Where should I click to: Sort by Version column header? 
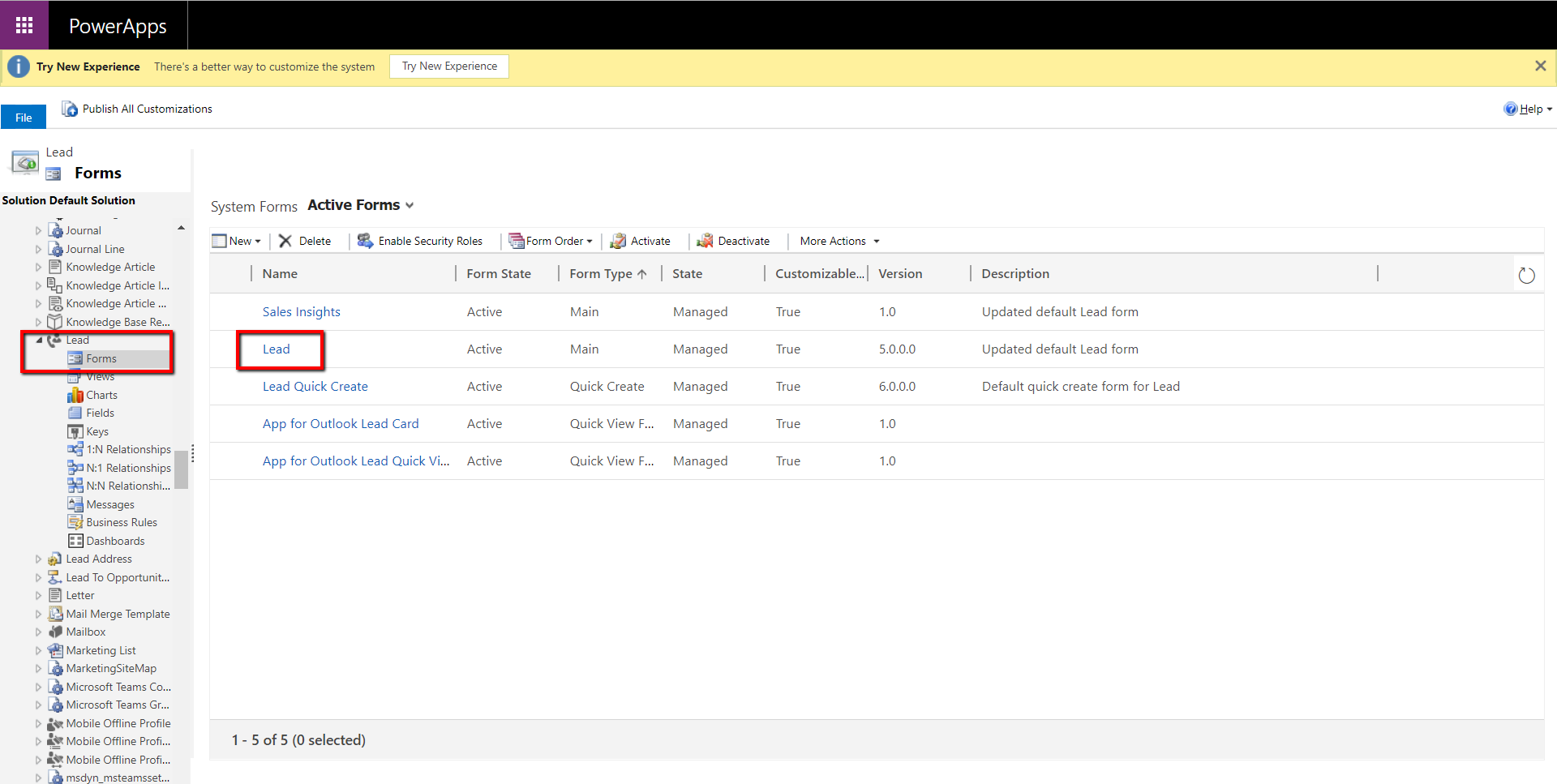(x=919, y=274)
